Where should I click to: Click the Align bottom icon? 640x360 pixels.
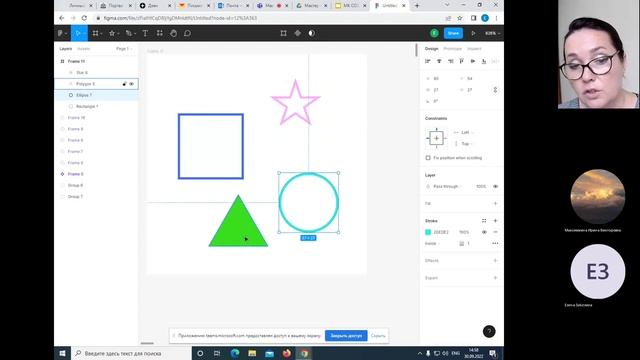[484, 61]
